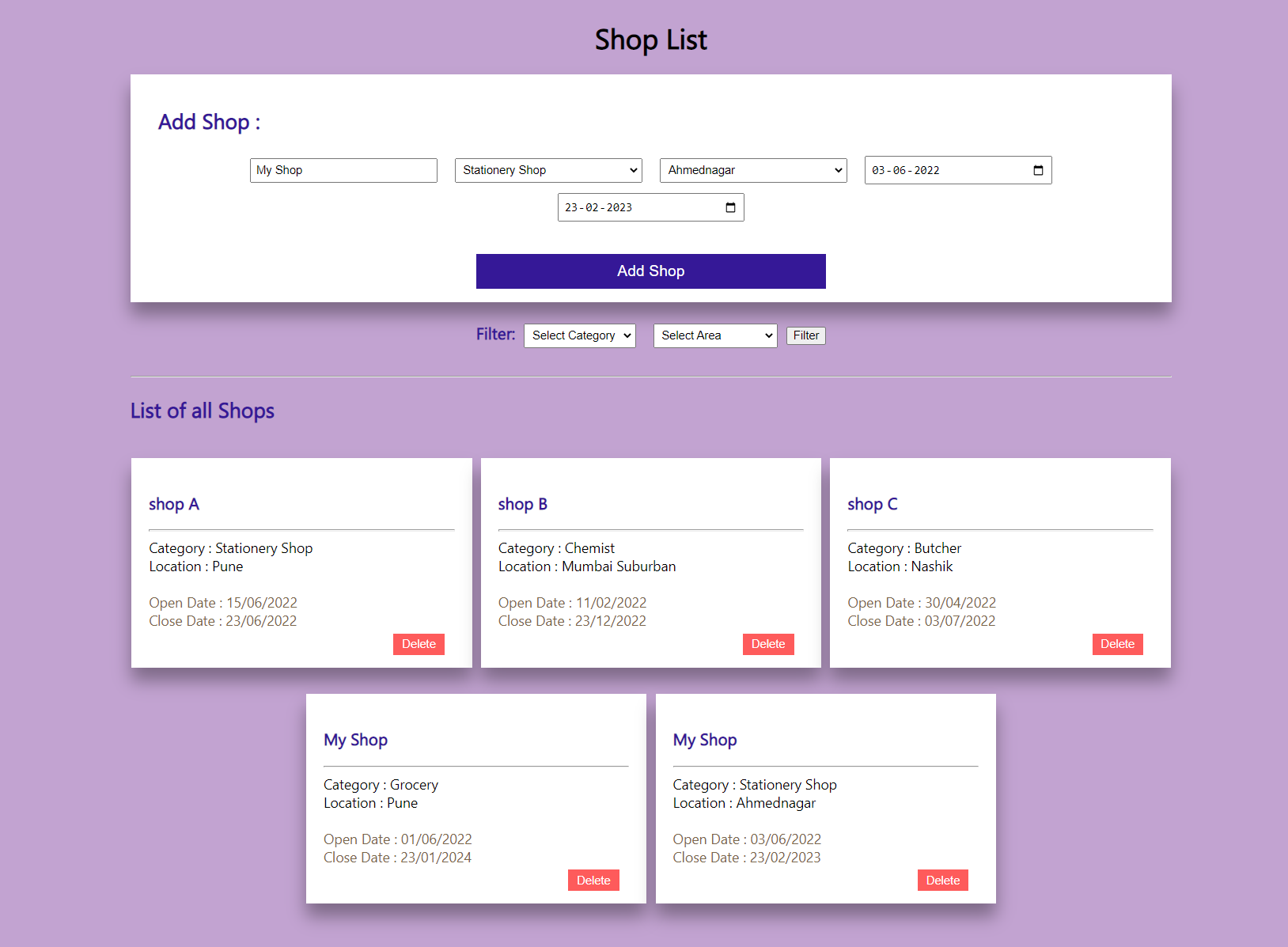Viewport: 1288px width, 947px height.
Task: Click Close Date : 23/01/2024 text
Action: [397, 858]
